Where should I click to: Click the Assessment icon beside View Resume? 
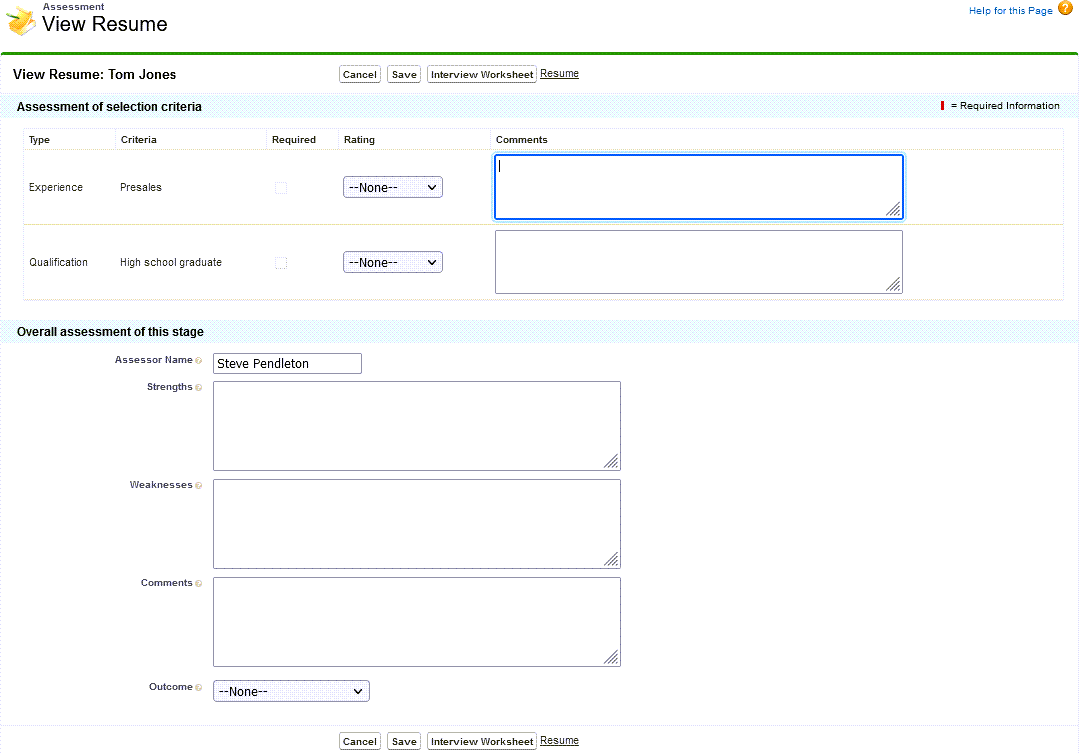tap(21, 19)
